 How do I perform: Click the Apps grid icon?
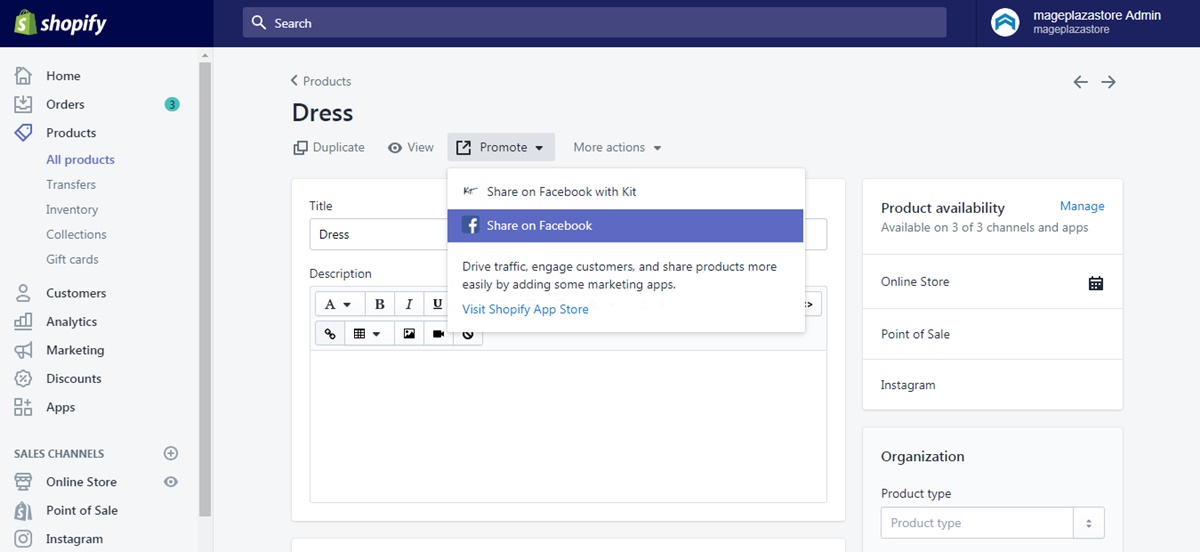tap(23, 407)
